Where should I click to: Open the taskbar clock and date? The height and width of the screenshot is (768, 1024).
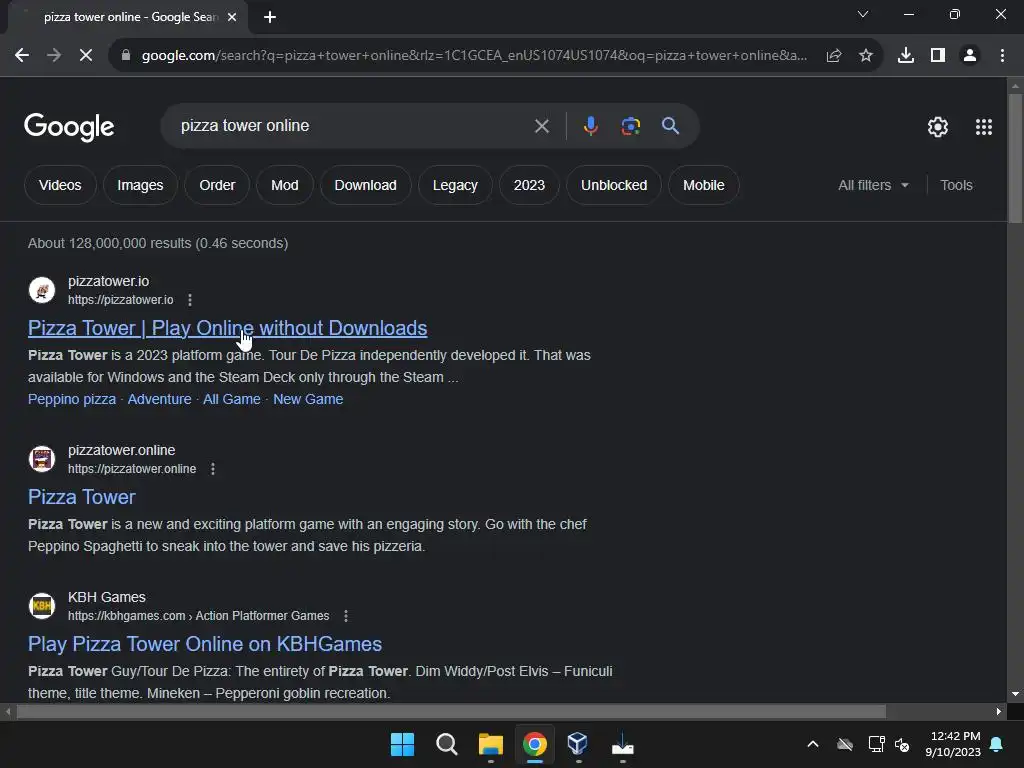(953, 744)
